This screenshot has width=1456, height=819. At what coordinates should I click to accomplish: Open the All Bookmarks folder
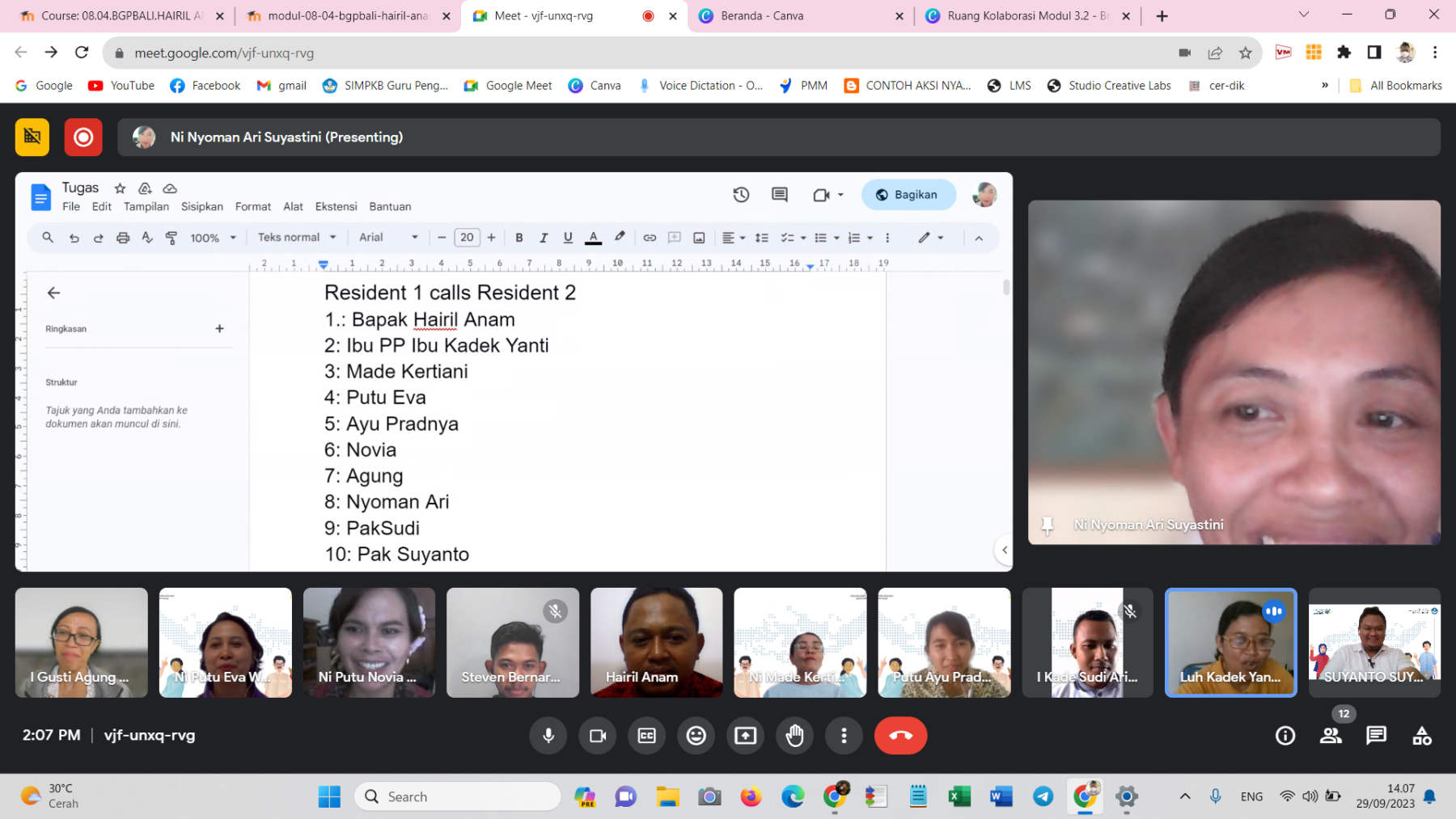(1396, 86)
